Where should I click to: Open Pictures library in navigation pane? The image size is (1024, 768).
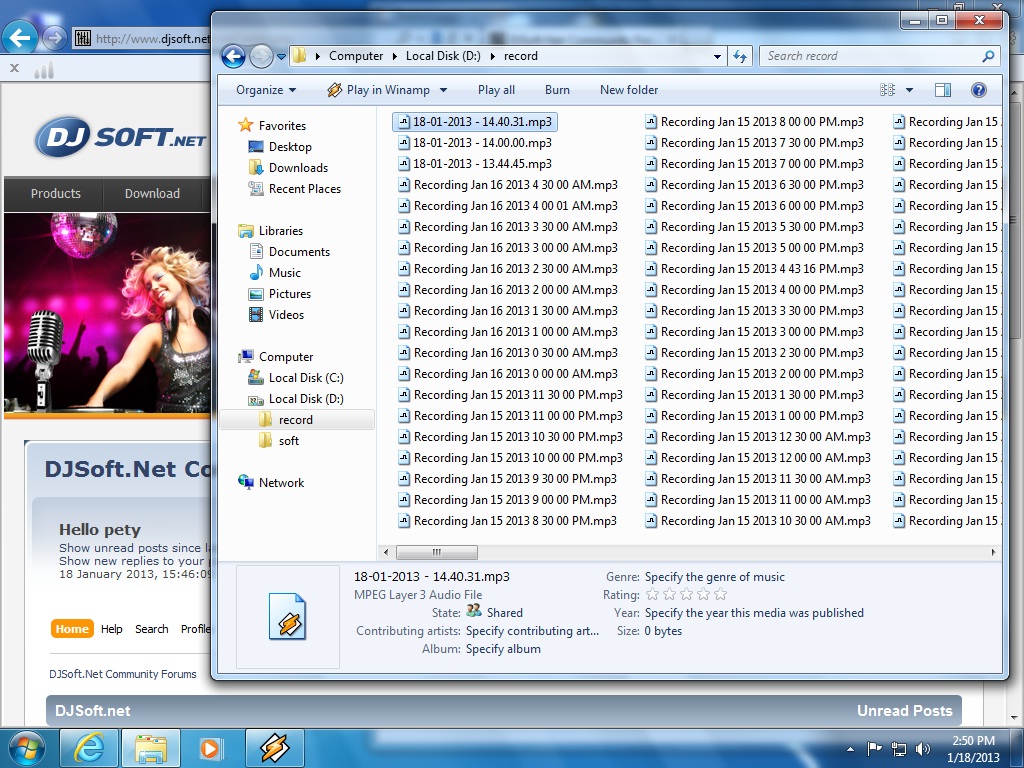coord(289,294)
